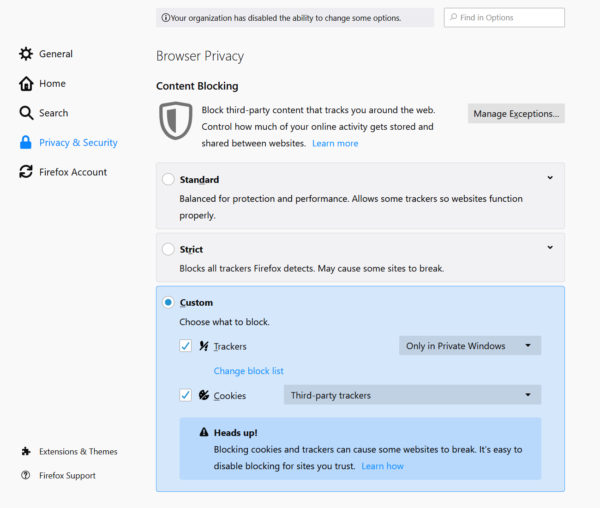Open the Change block list link

tap(249, 371)
